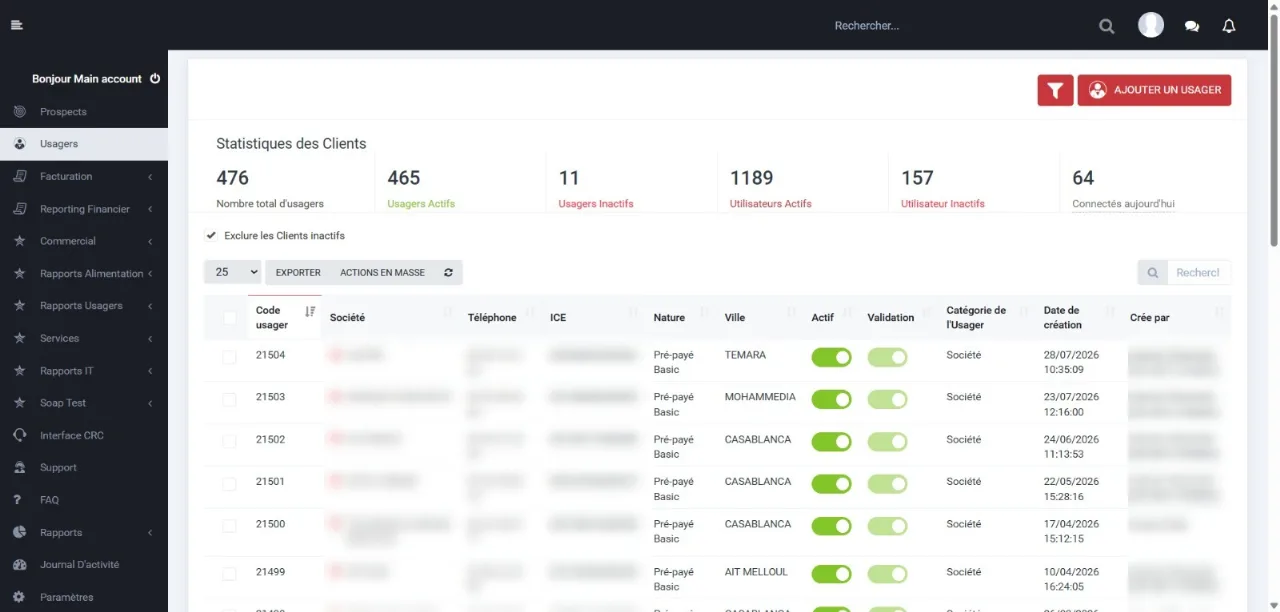Tick the select-all checkbox in table header
Screen dimensions: 1280x612
(x=229, y=318)
